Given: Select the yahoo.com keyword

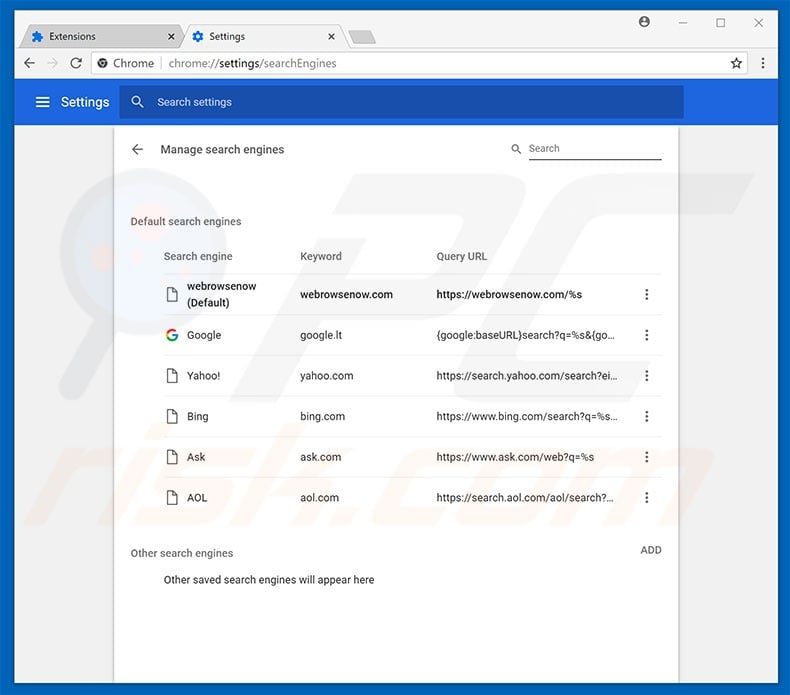Looking at the screenshot, I should [326, 375].
